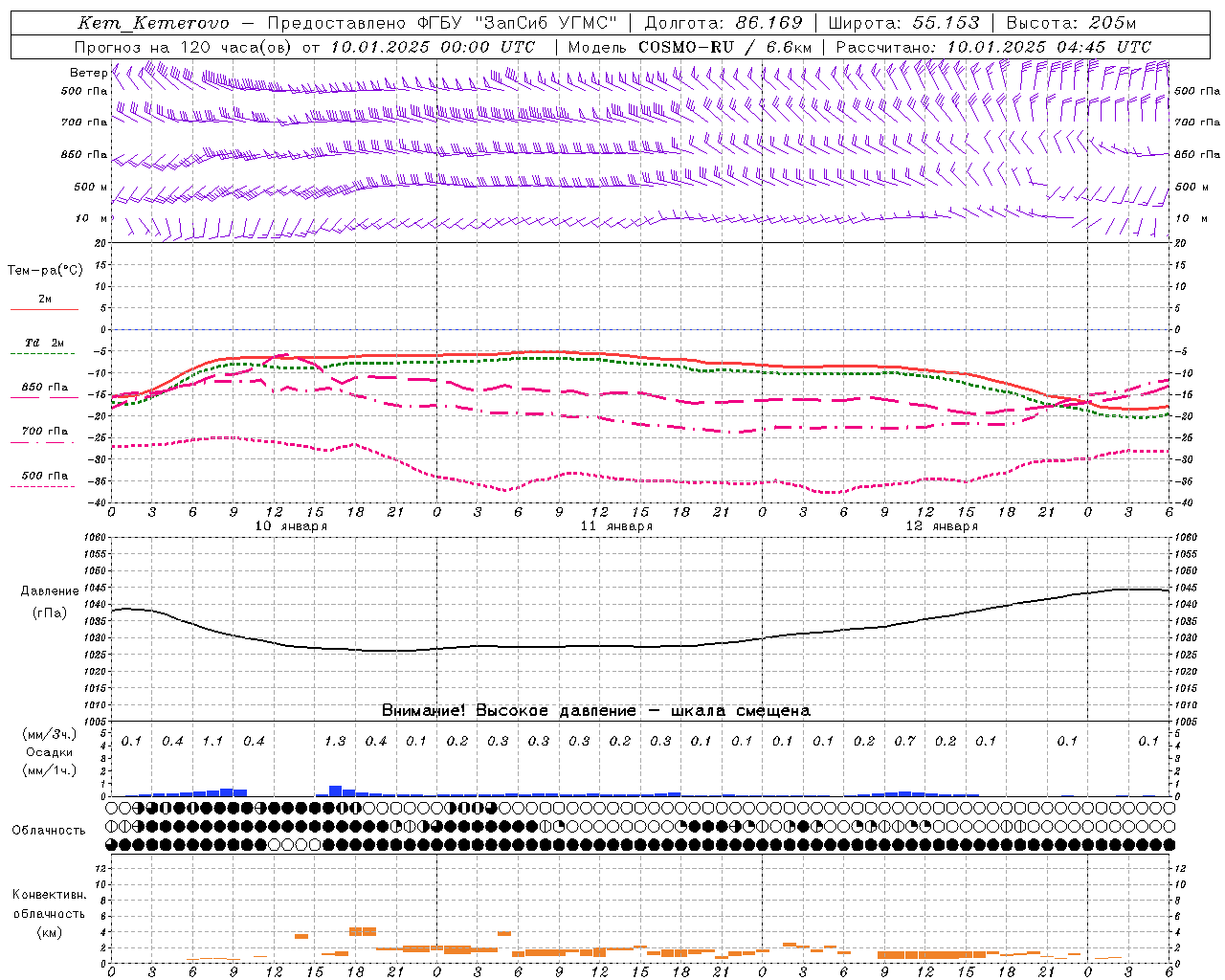Select the (мм/3ч.) precipitation unit label

pos(50,734)
